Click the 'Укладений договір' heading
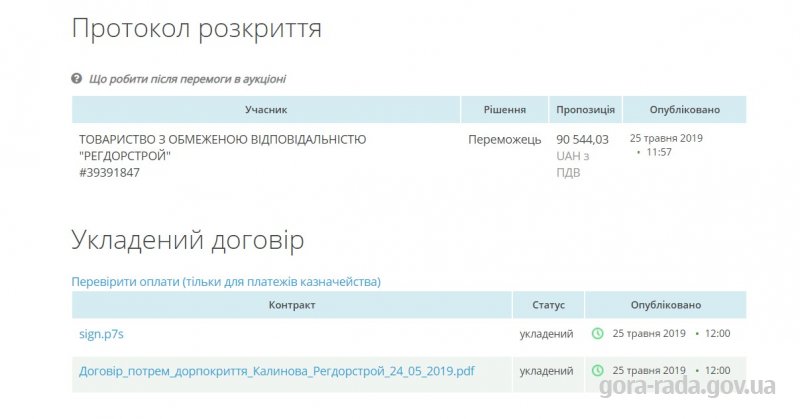 point(188,240)
